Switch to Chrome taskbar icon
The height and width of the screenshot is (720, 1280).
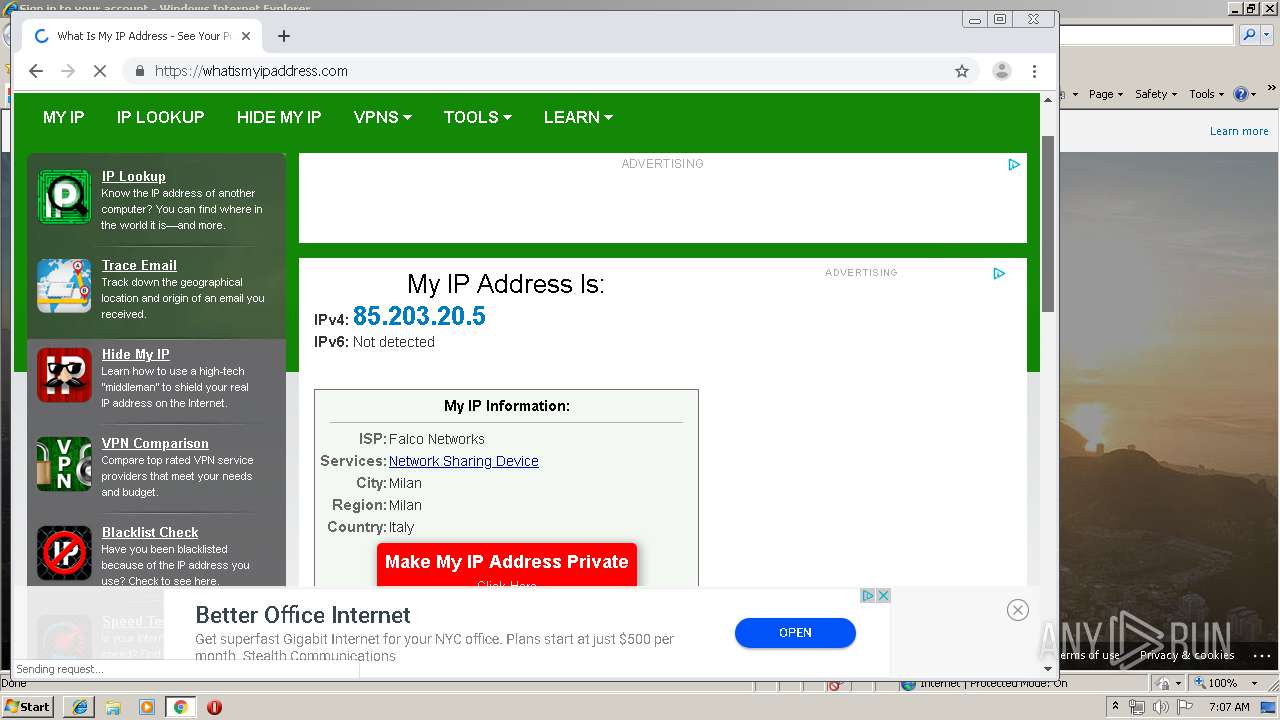click(x=180, y=707)
